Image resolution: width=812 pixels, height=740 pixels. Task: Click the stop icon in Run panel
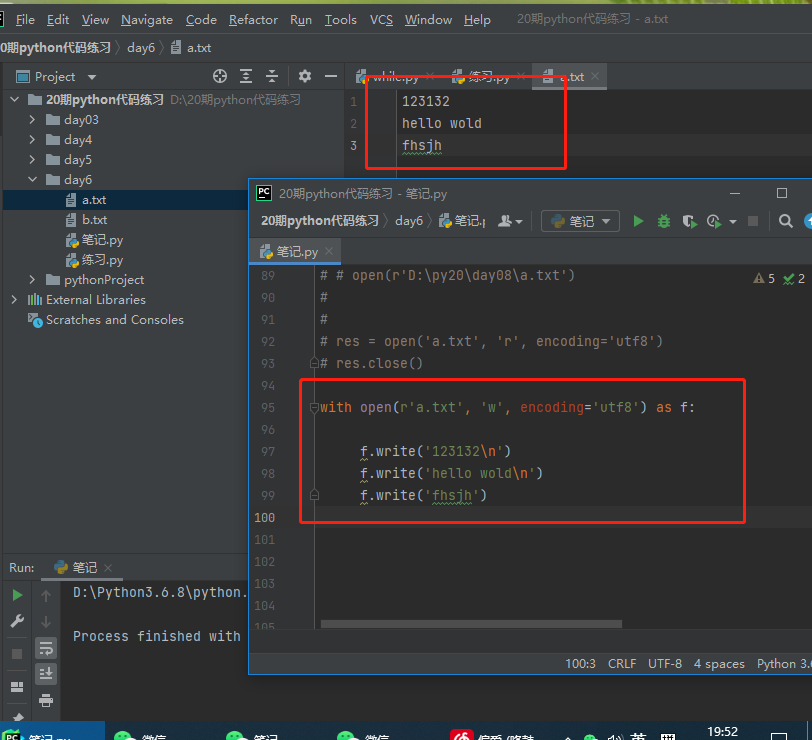[17, 654]
